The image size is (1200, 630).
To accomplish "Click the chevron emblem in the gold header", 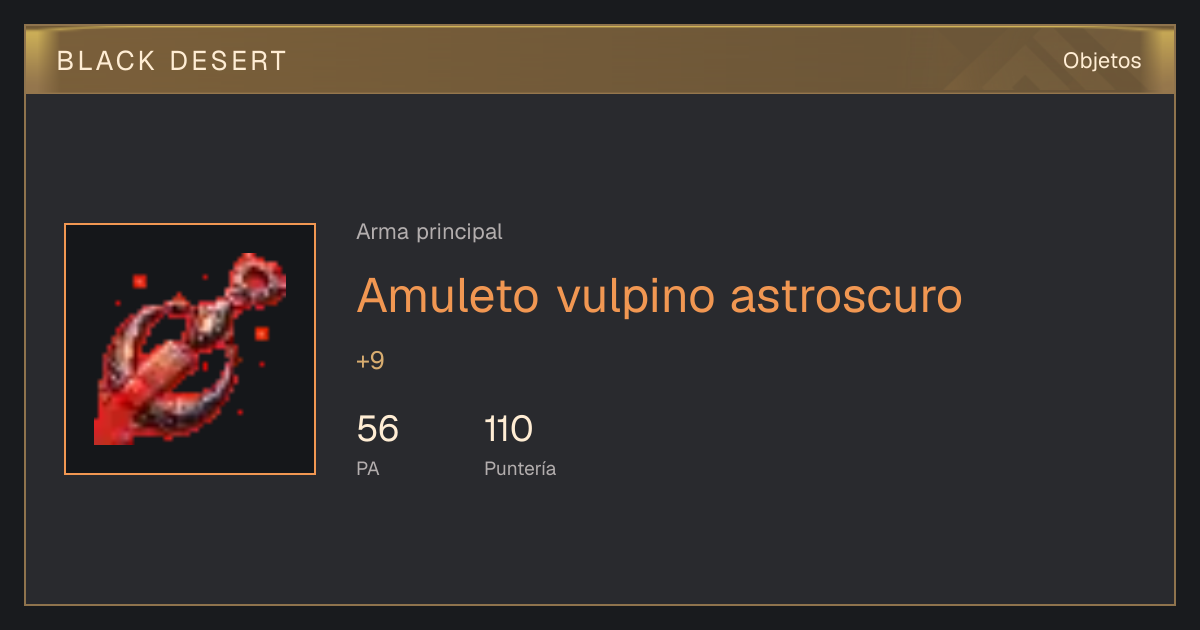I will [1010, 66].
